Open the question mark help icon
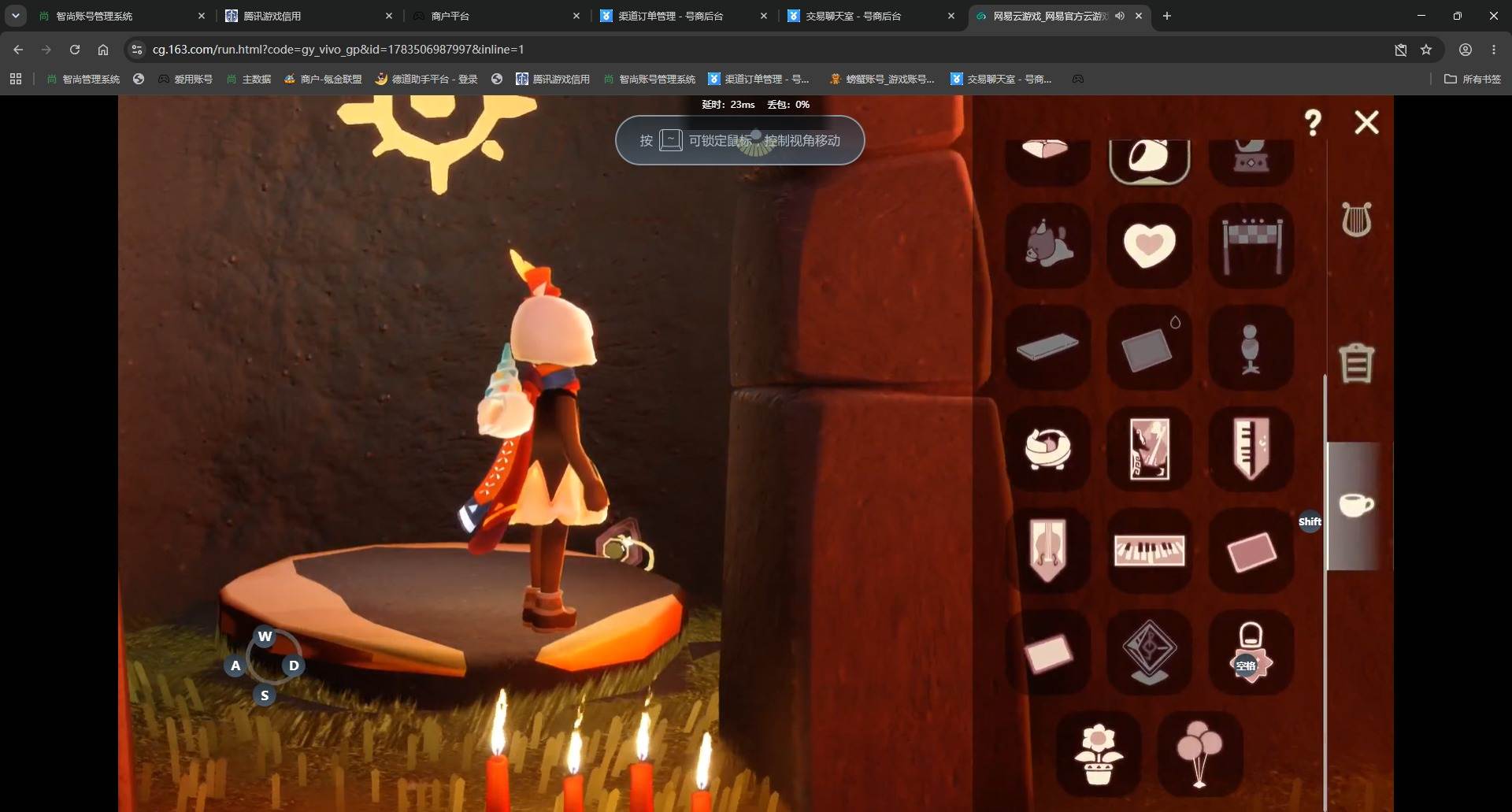The height and width of the screenshot is (812, 1512). tap(1312, 122)
